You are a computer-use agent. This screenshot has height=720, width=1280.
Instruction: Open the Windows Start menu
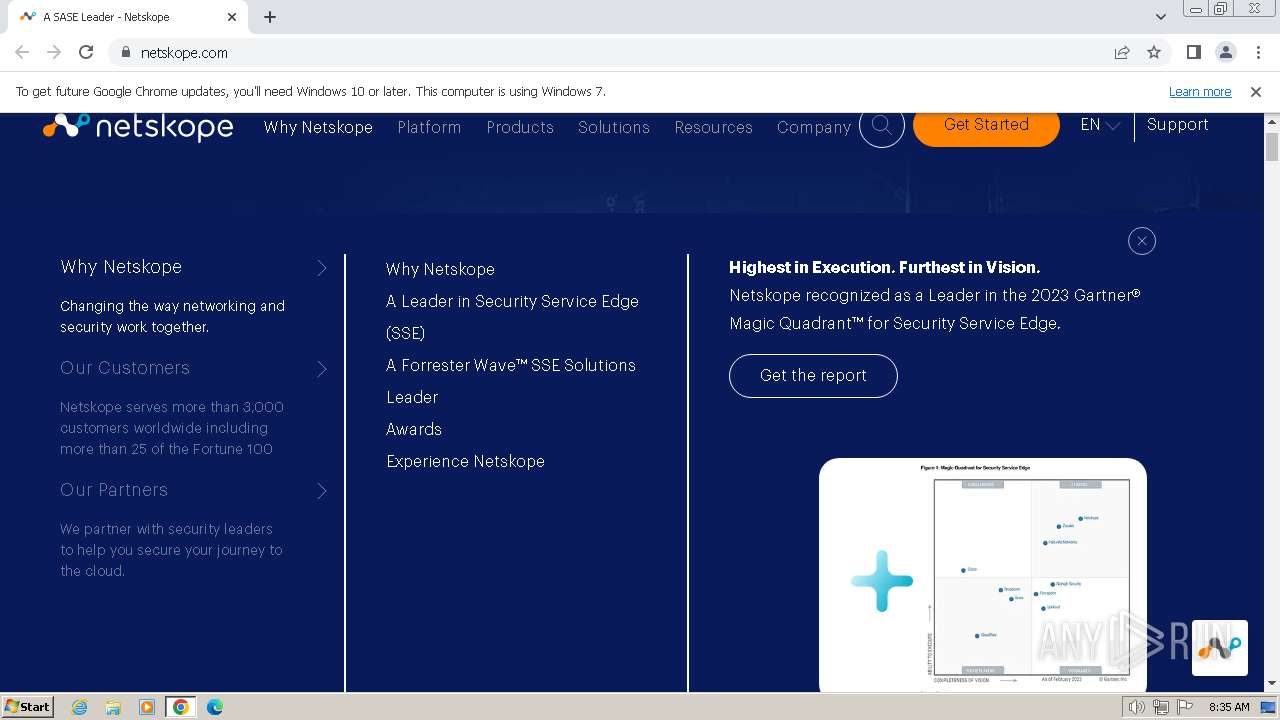(x=28, y=706)
